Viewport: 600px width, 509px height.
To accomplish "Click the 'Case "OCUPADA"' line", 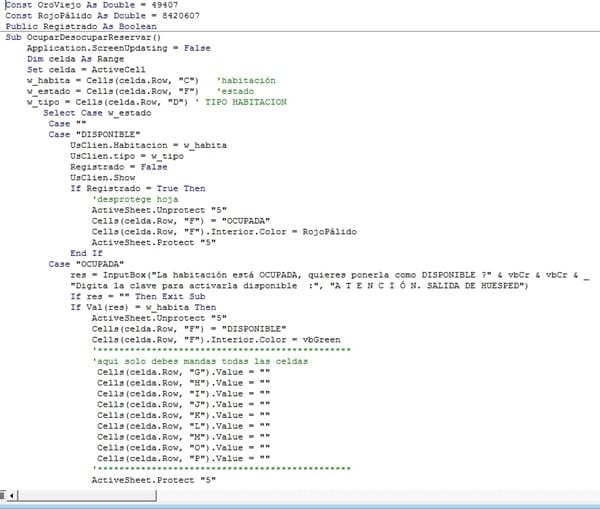I will pos(86,264).
